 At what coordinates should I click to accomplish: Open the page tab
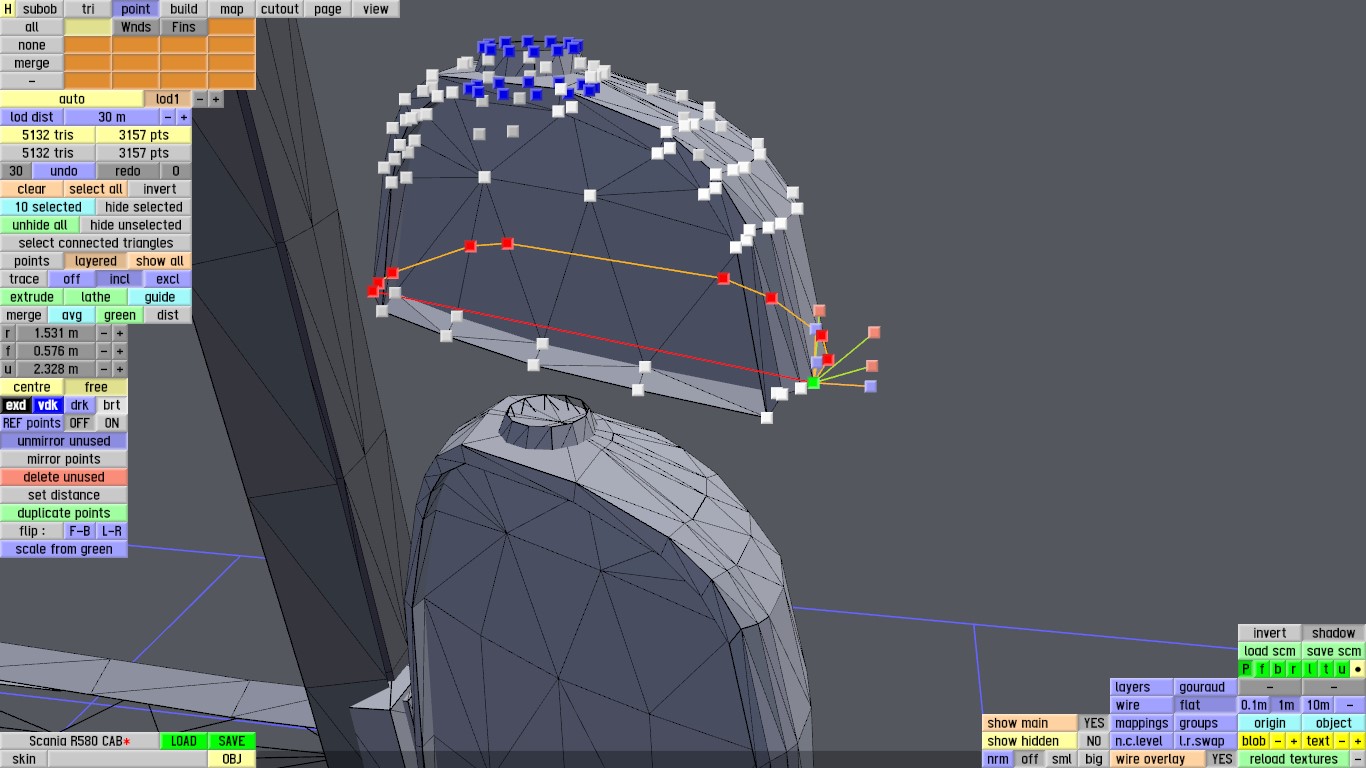(x=328, y=9)
